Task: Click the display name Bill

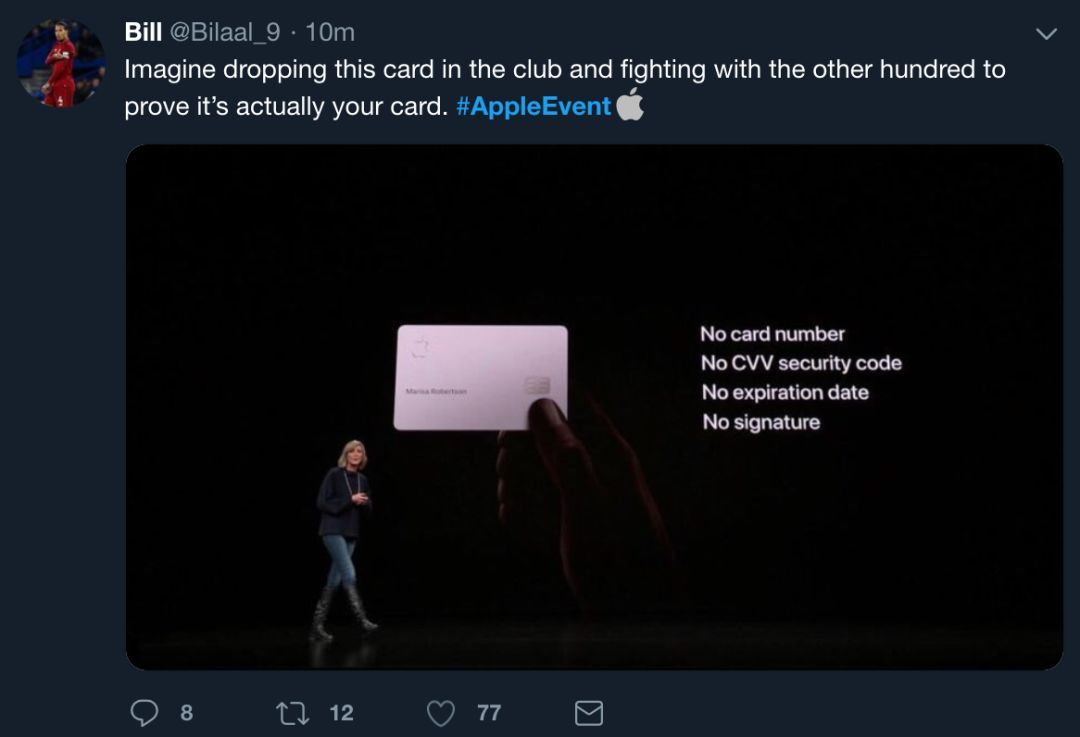Action: point(143,32)
